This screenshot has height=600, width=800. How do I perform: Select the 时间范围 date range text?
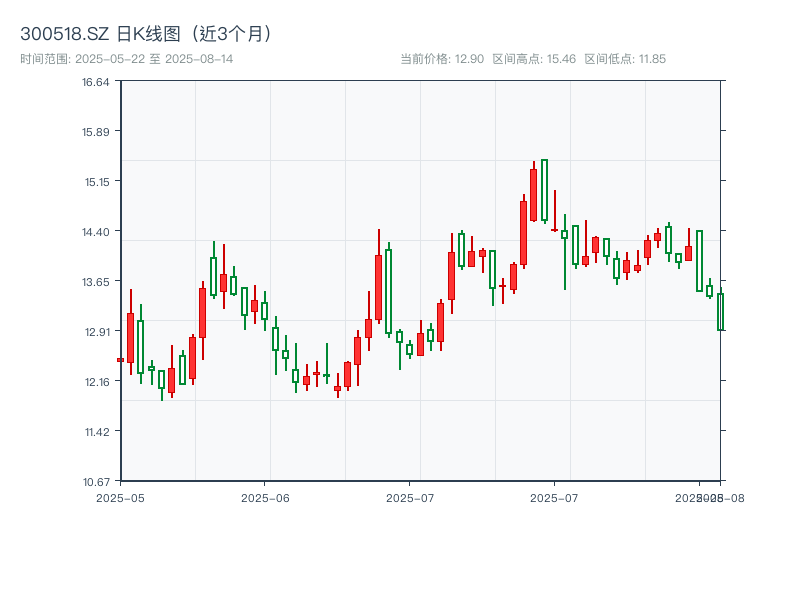(130, 57)
